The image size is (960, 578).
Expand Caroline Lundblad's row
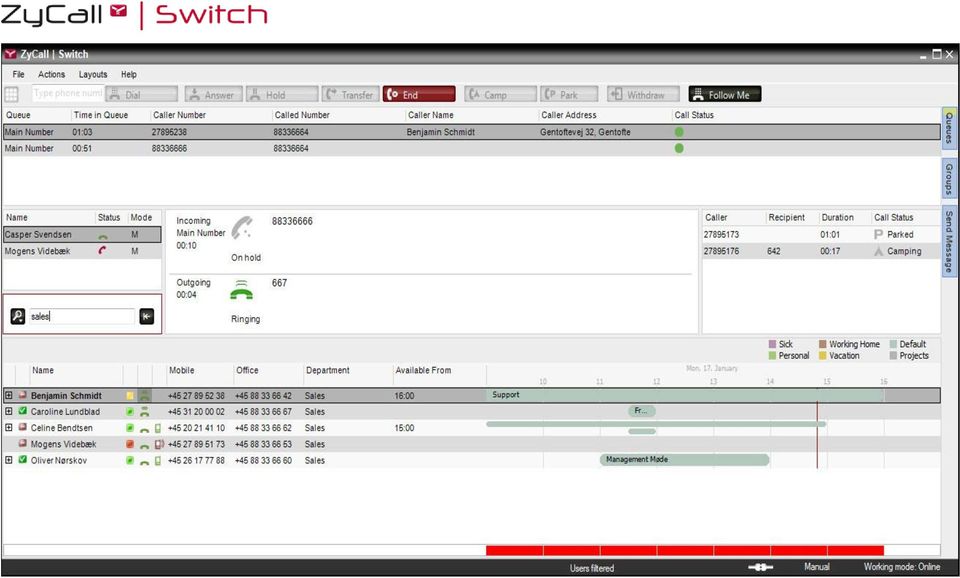(x=9, y=411)
